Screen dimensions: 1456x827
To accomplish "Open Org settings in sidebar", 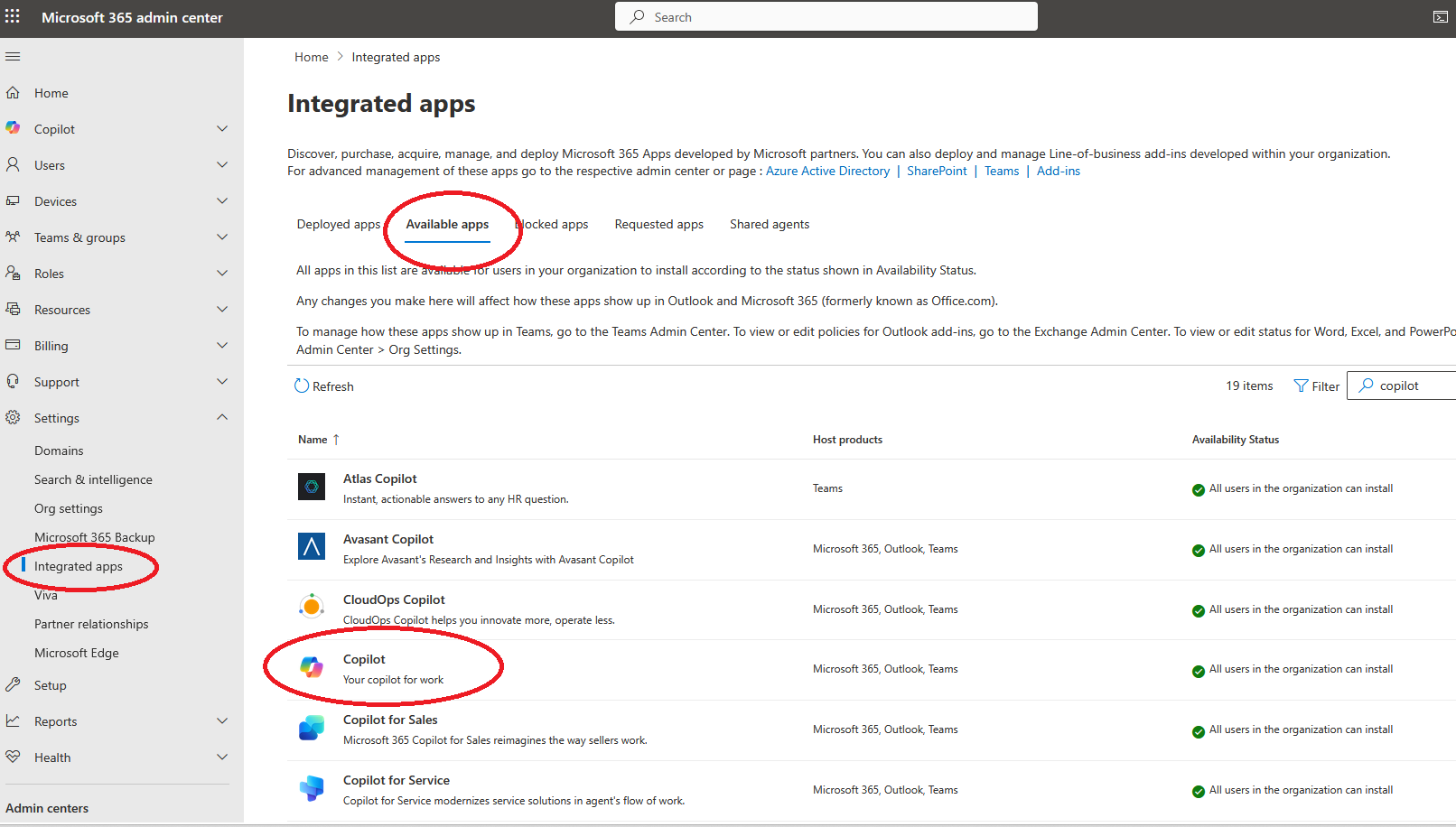I will click(x=69, y=508).
